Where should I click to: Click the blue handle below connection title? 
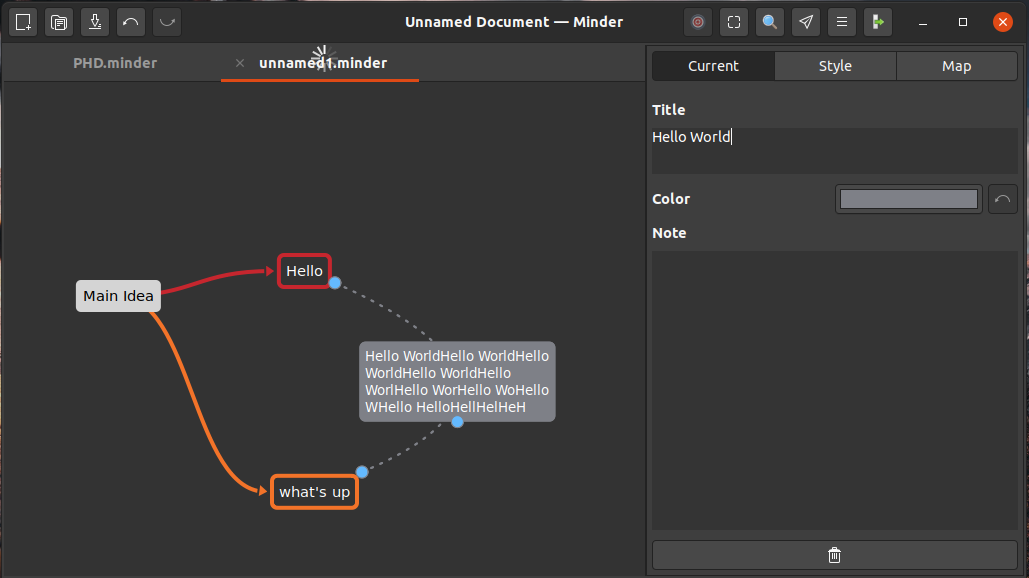point(457,422)
